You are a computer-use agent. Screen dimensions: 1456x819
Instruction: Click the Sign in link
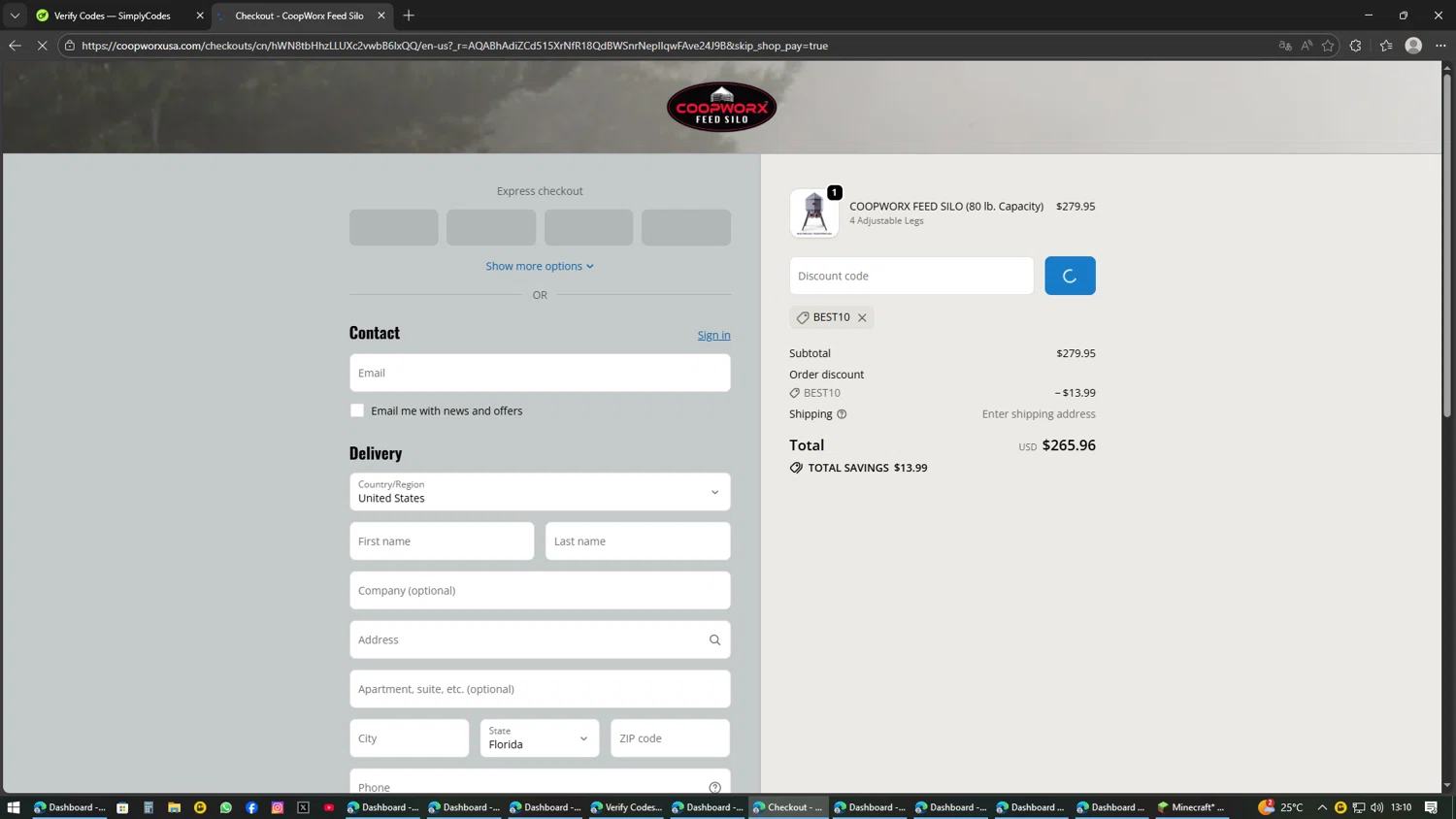click(713, 335)
